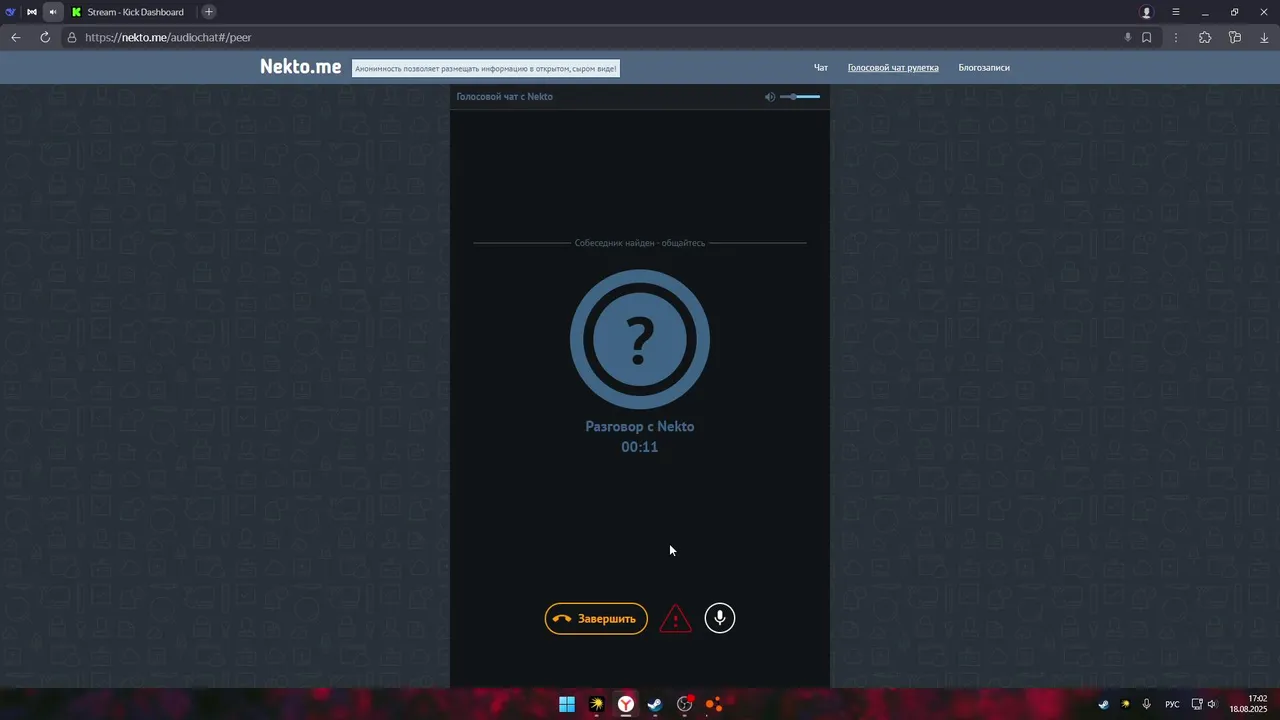Screen dimensions: 1280x720
Task: Report the peer with red warning triangle
Action: click(x=676, y=619)
